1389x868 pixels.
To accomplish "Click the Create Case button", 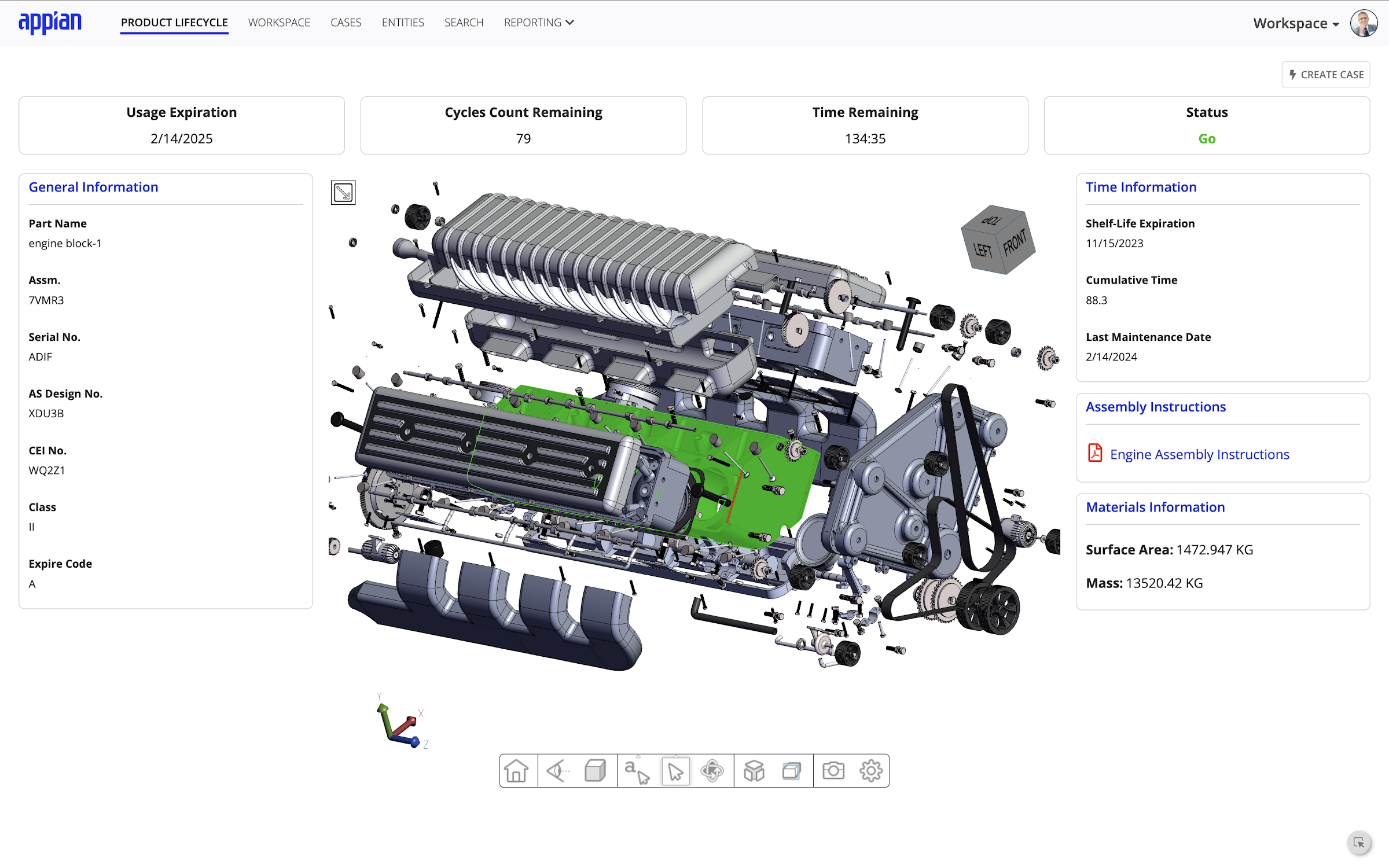I will click(1326, 75).
